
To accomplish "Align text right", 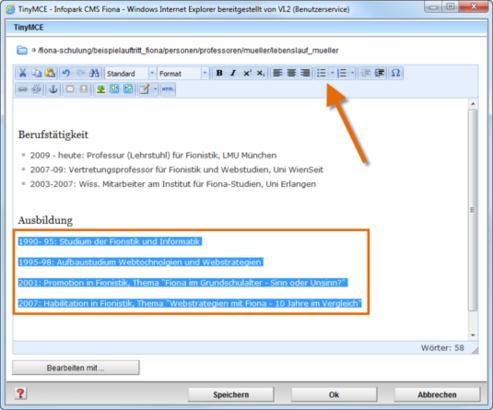I will (305, 73).
